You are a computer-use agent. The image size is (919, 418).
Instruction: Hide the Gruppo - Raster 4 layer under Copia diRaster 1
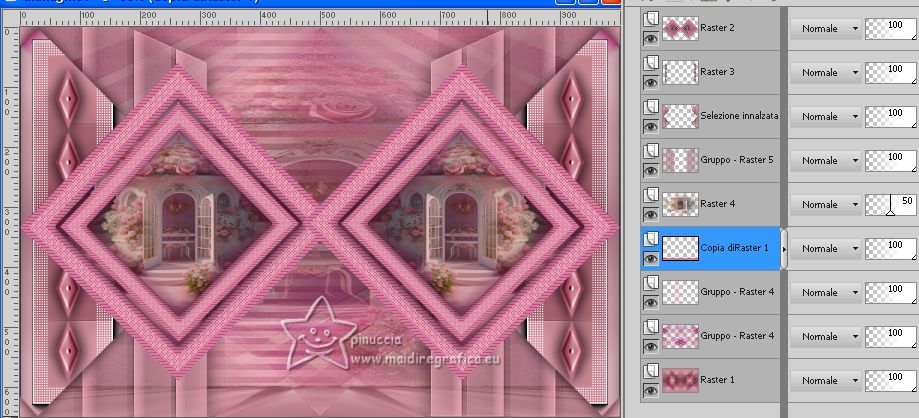tap(651, 302)
